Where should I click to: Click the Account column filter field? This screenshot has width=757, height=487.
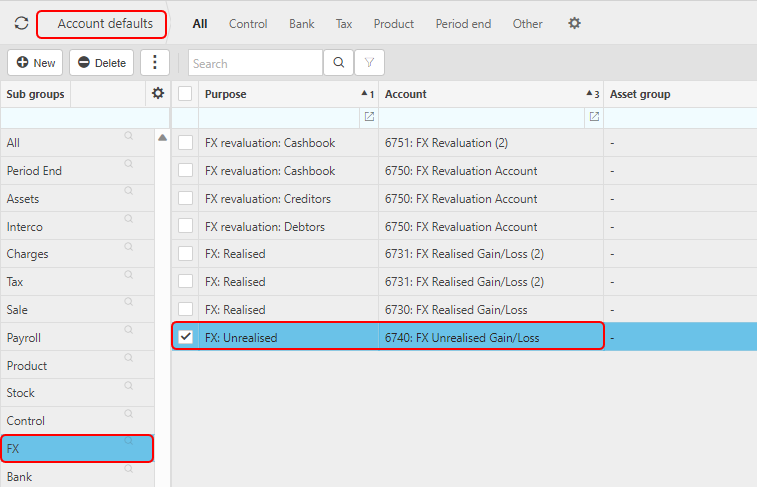[482, 117]
